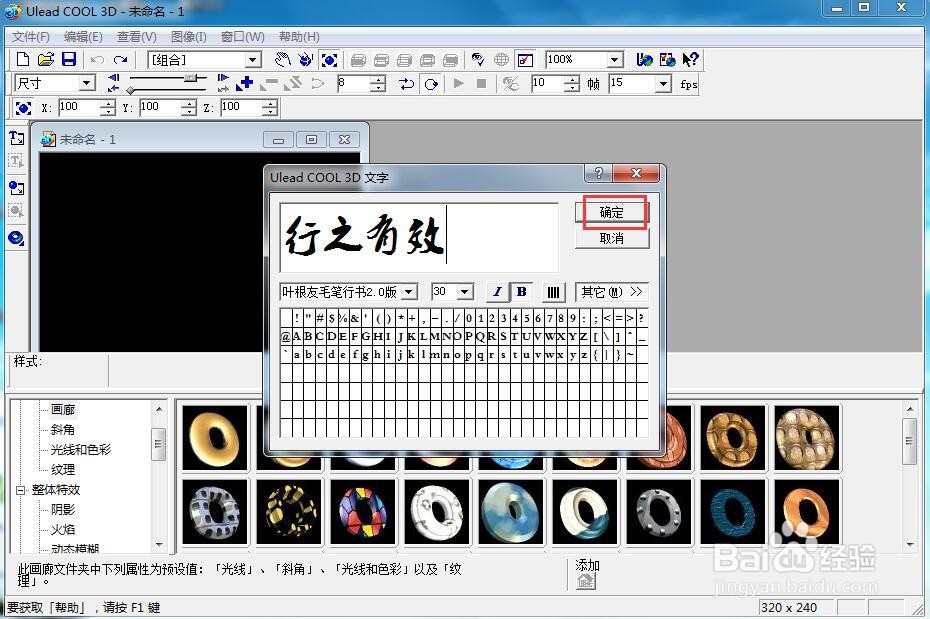Toggle the display output checkmark icon
This screenshot has width=930, height=619.
click(x=525, y=60)
